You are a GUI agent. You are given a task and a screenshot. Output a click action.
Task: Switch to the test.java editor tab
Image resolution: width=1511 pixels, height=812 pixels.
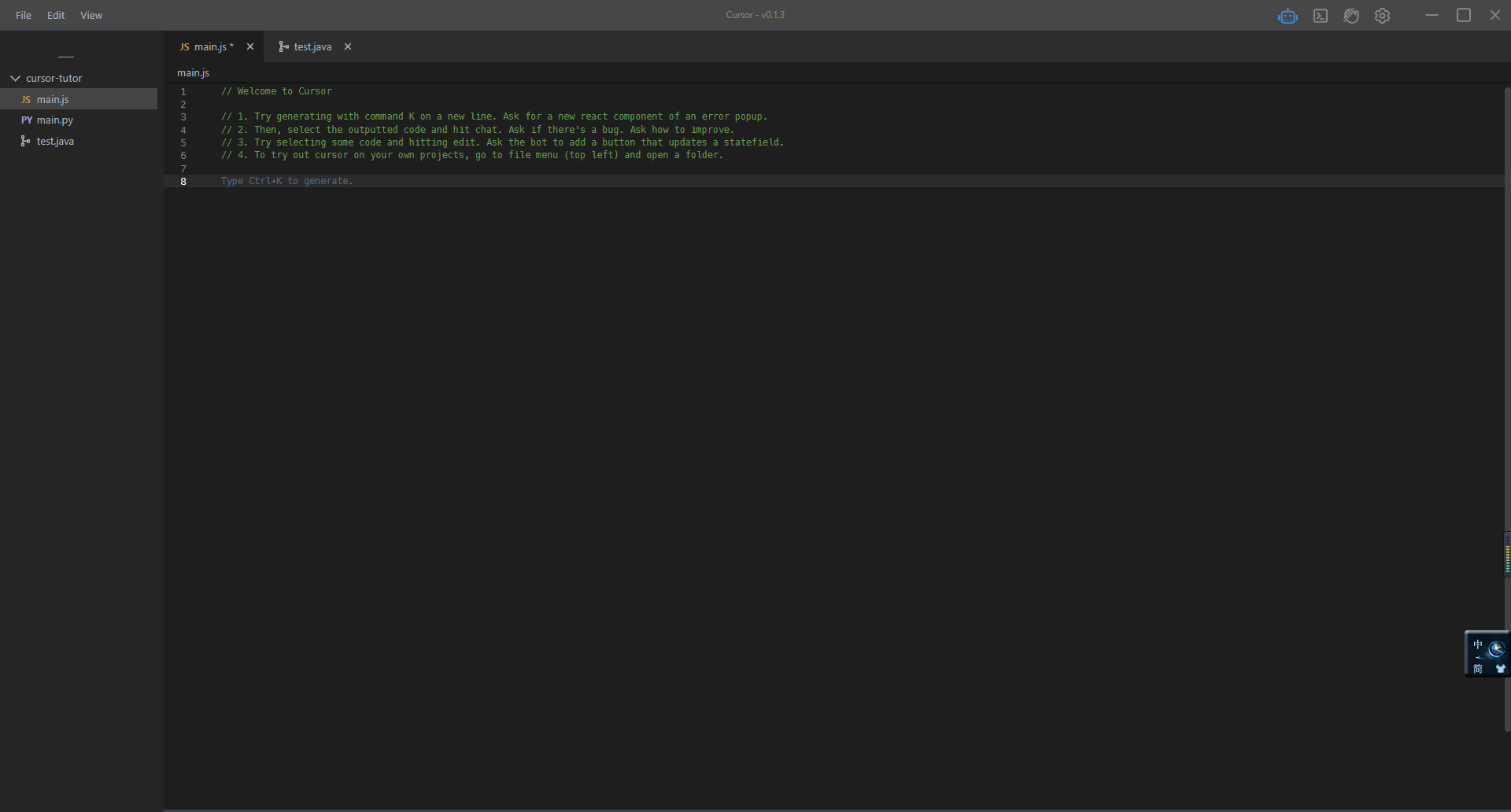click(x=312, y=47)
